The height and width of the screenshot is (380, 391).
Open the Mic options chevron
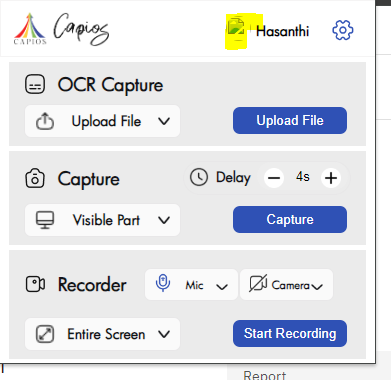coord(222,286)
